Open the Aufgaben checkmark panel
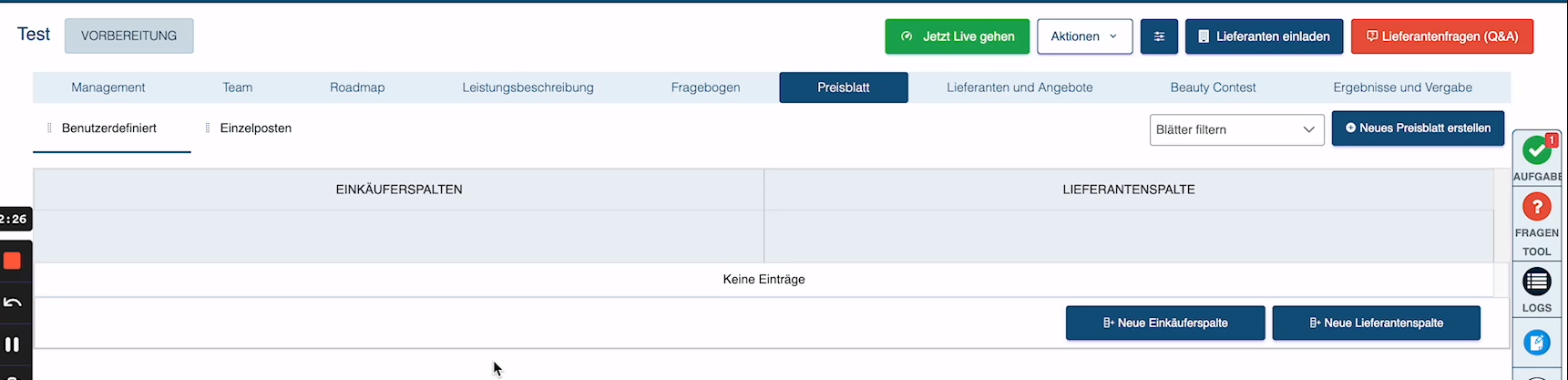 [x=1536, y=151]
